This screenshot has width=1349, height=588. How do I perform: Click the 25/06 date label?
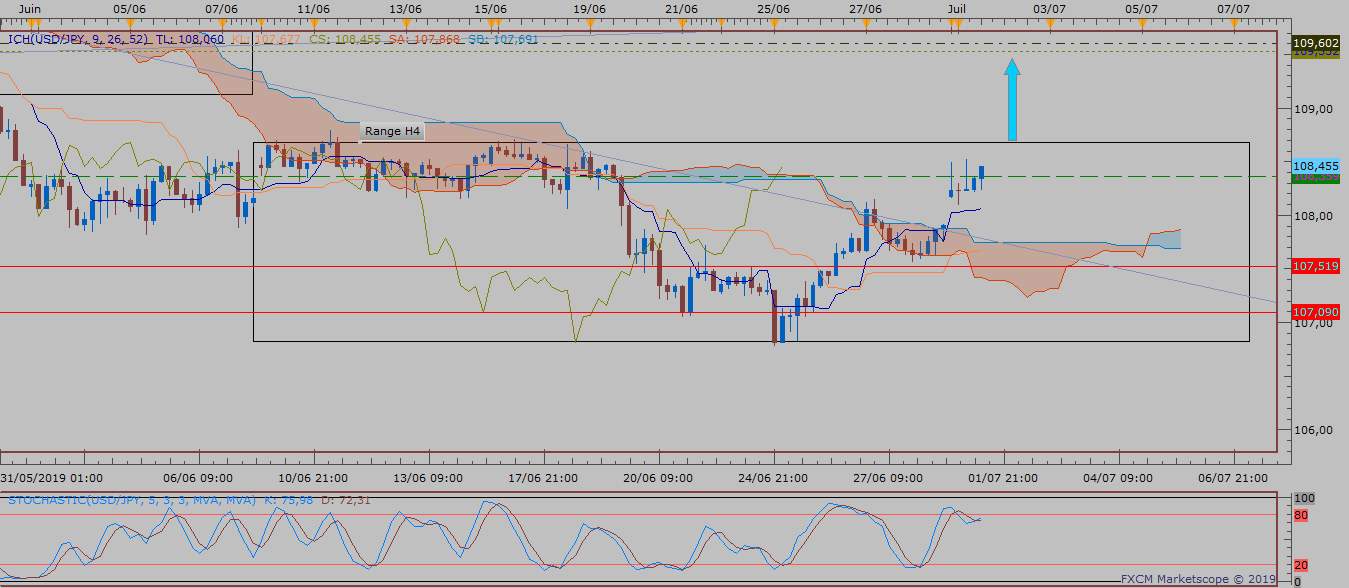coord(773,8)
